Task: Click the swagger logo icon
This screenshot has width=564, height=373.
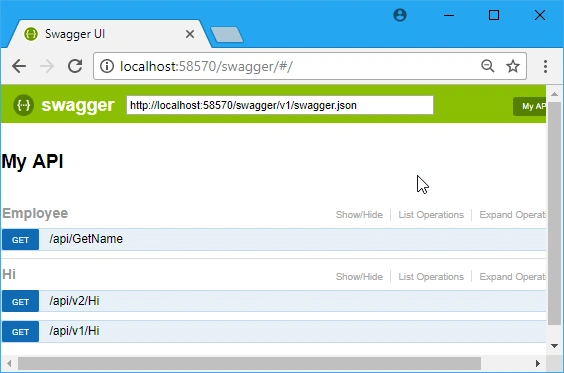Action: pos(24,105)
